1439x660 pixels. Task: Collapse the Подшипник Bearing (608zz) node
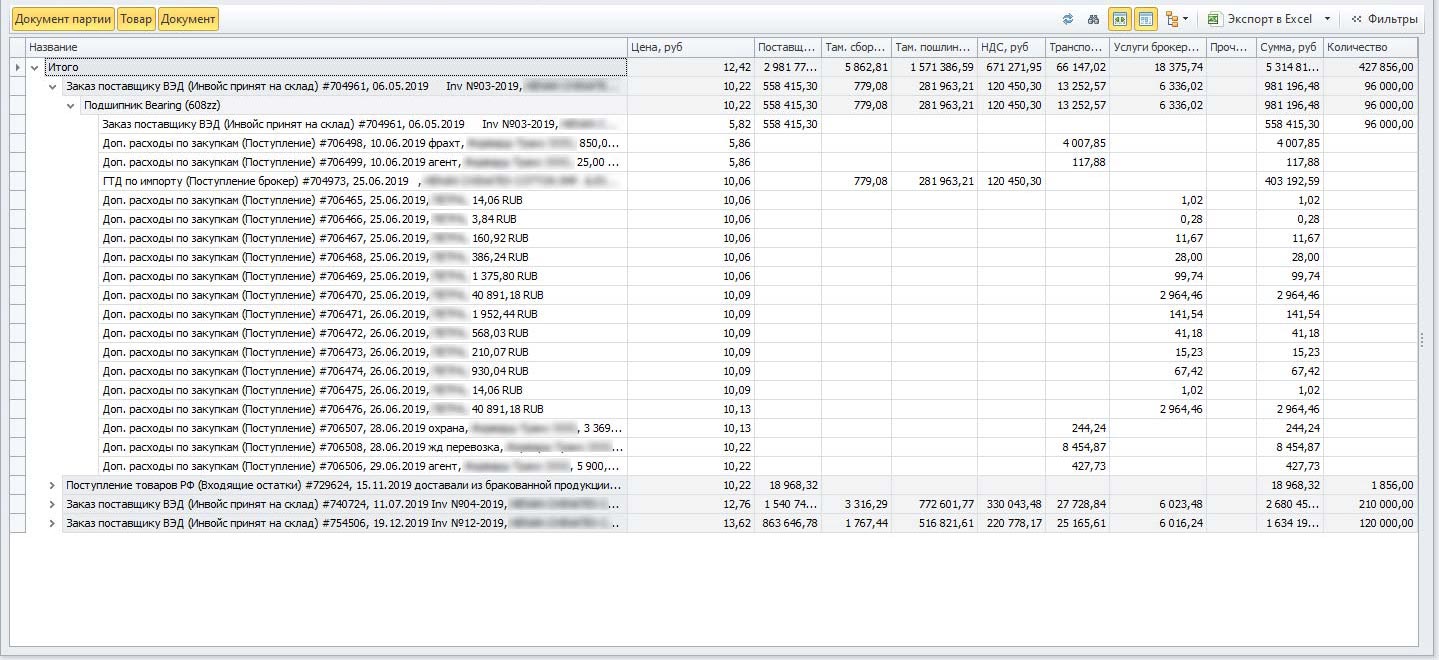(x=71, y=105)
